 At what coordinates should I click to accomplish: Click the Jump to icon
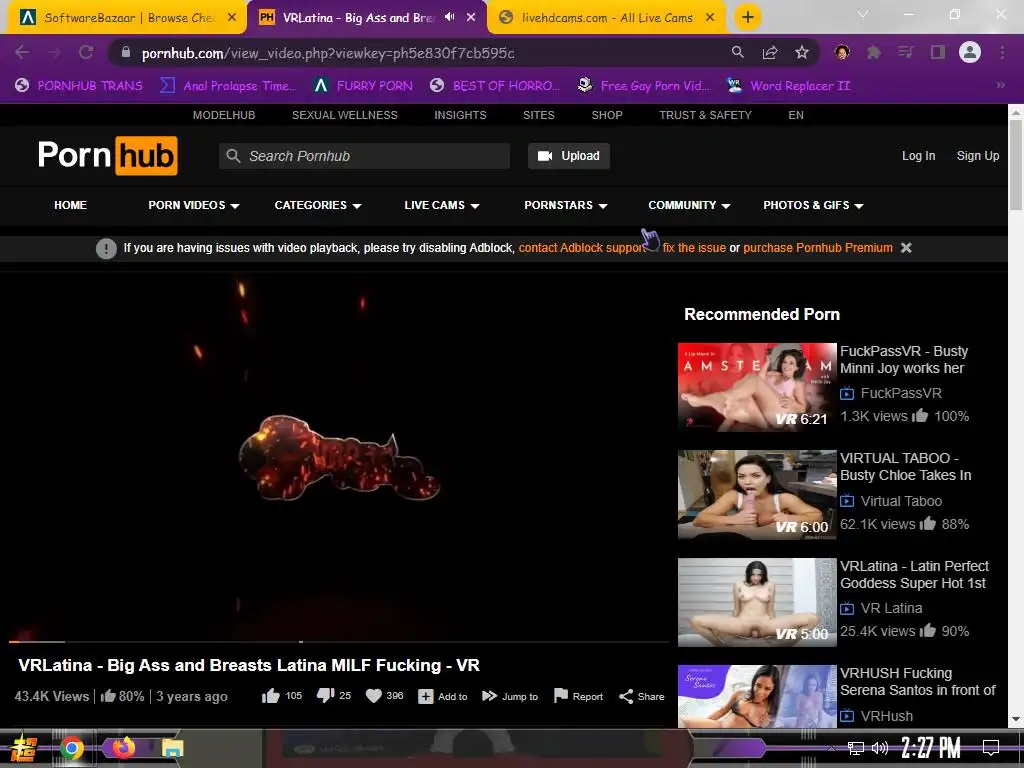(489, 696)
